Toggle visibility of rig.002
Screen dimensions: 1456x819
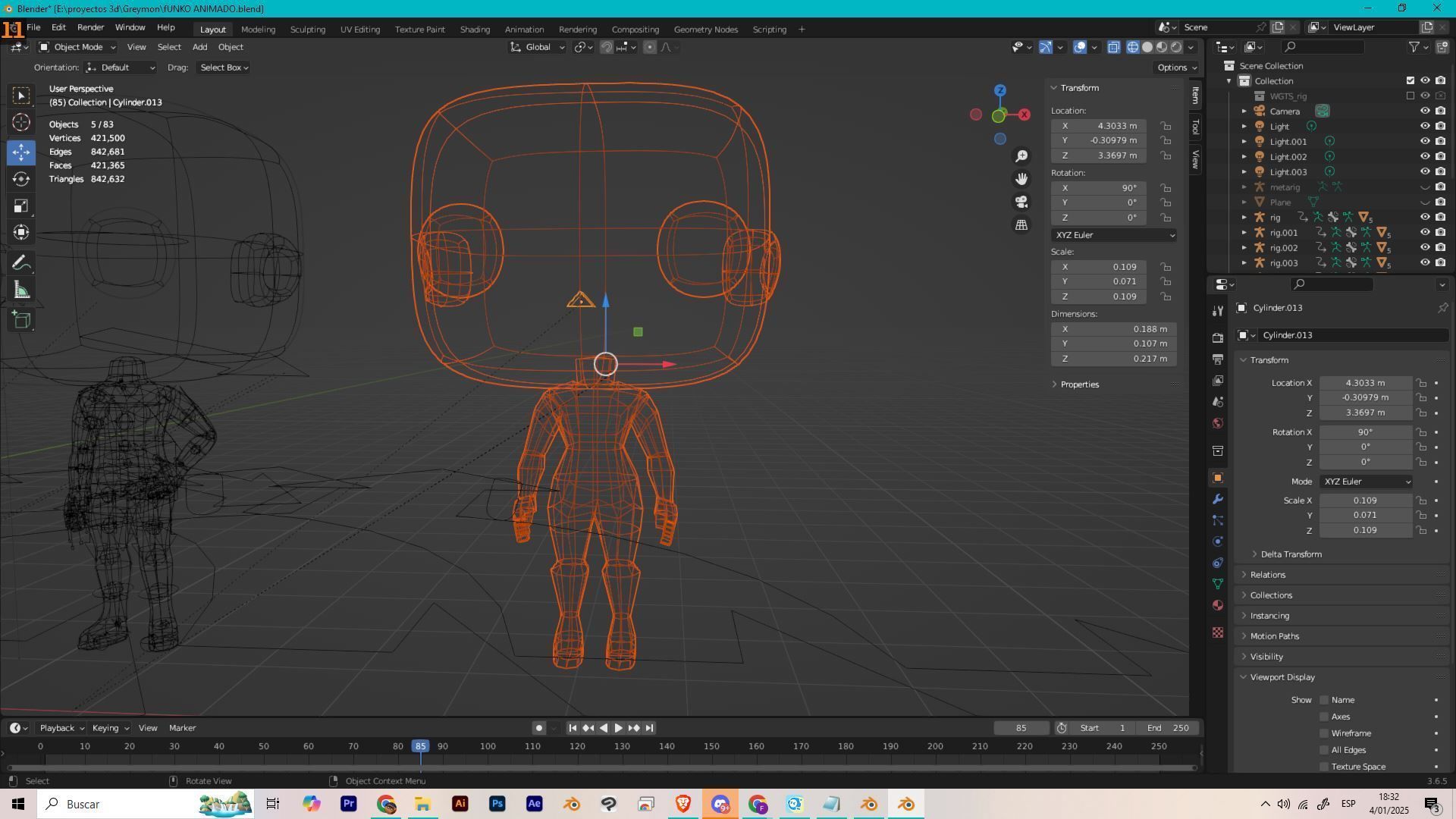(1425, 247)
